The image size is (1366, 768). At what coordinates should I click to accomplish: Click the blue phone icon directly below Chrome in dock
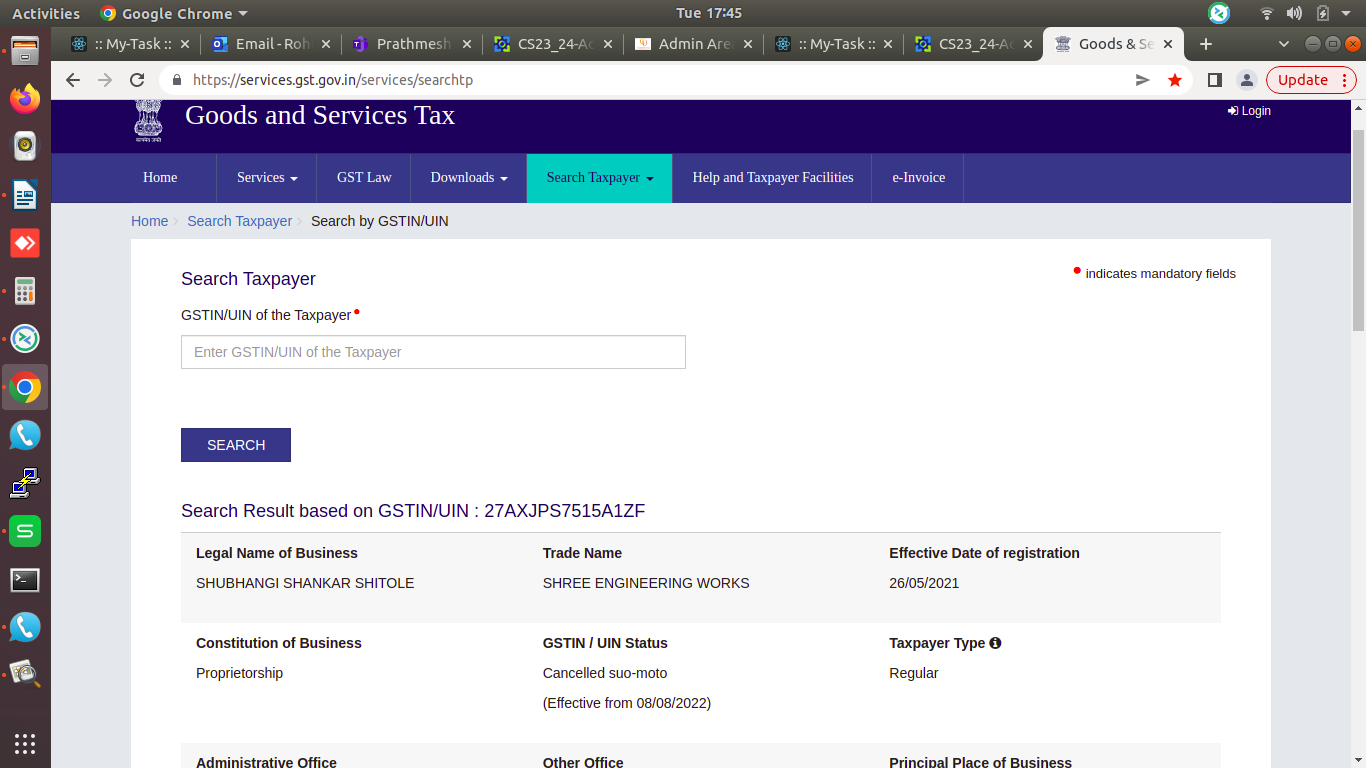(x=25, y=435)
